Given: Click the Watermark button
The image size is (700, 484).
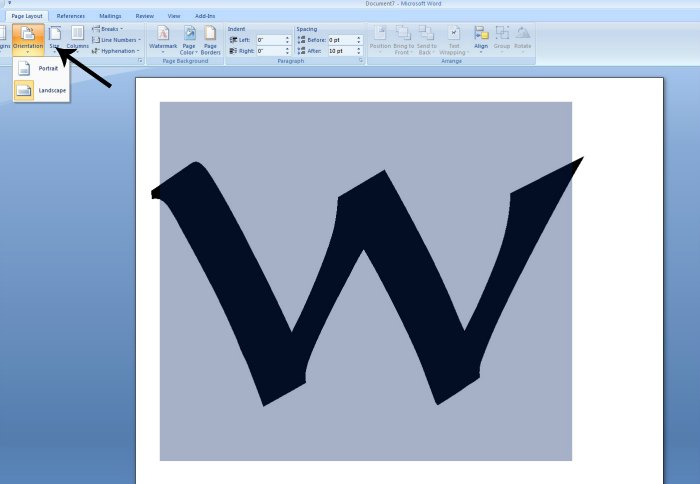Looking at the screenshot, I should [x=163, y=40].
